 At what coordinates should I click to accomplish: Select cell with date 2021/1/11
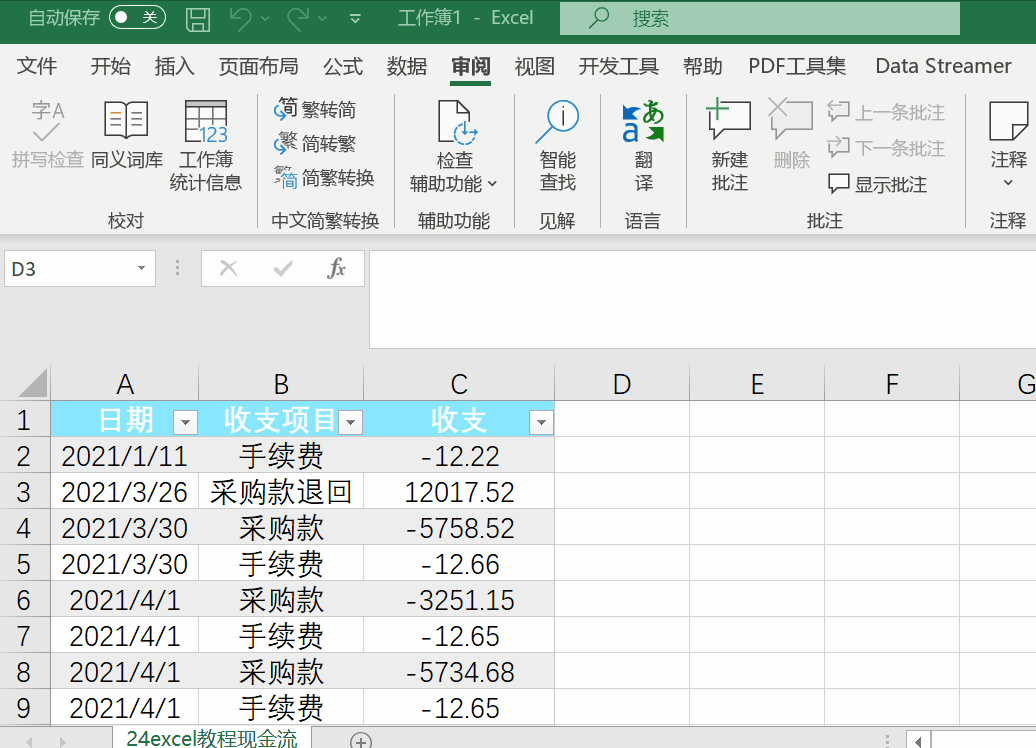coord(124,456)
